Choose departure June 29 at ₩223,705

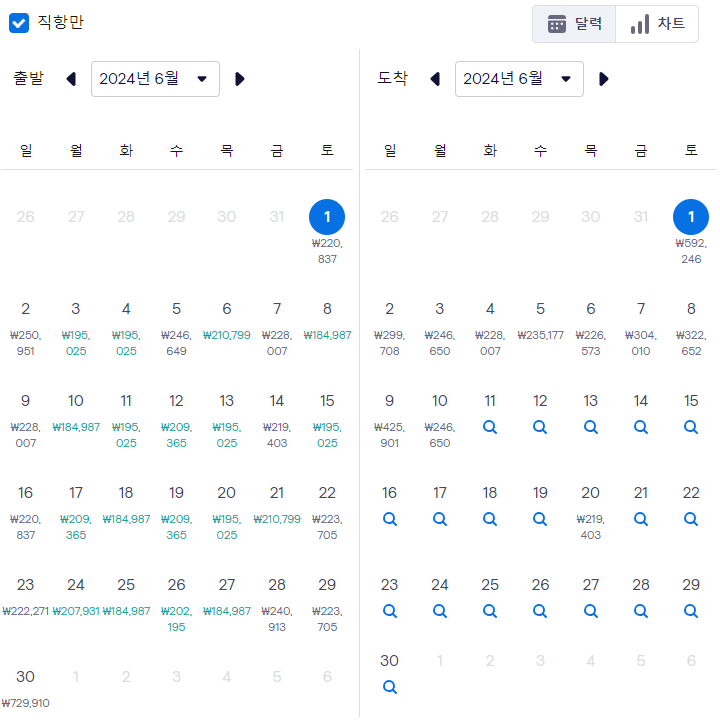pos(327,605)
